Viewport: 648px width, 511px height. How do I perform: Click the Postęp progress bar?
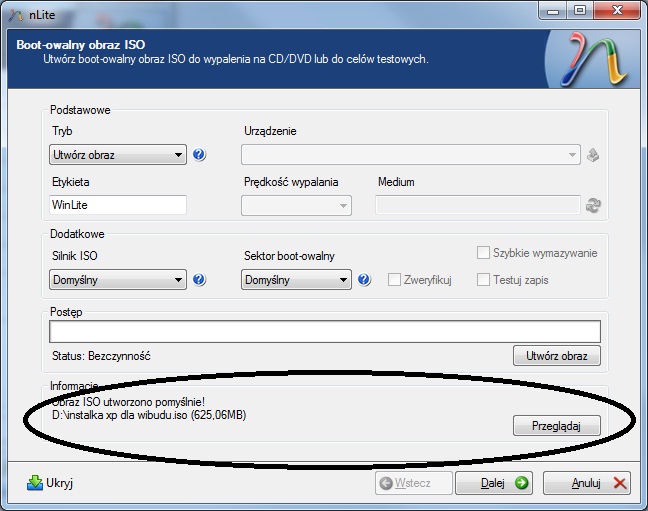[x=325, y=332]
